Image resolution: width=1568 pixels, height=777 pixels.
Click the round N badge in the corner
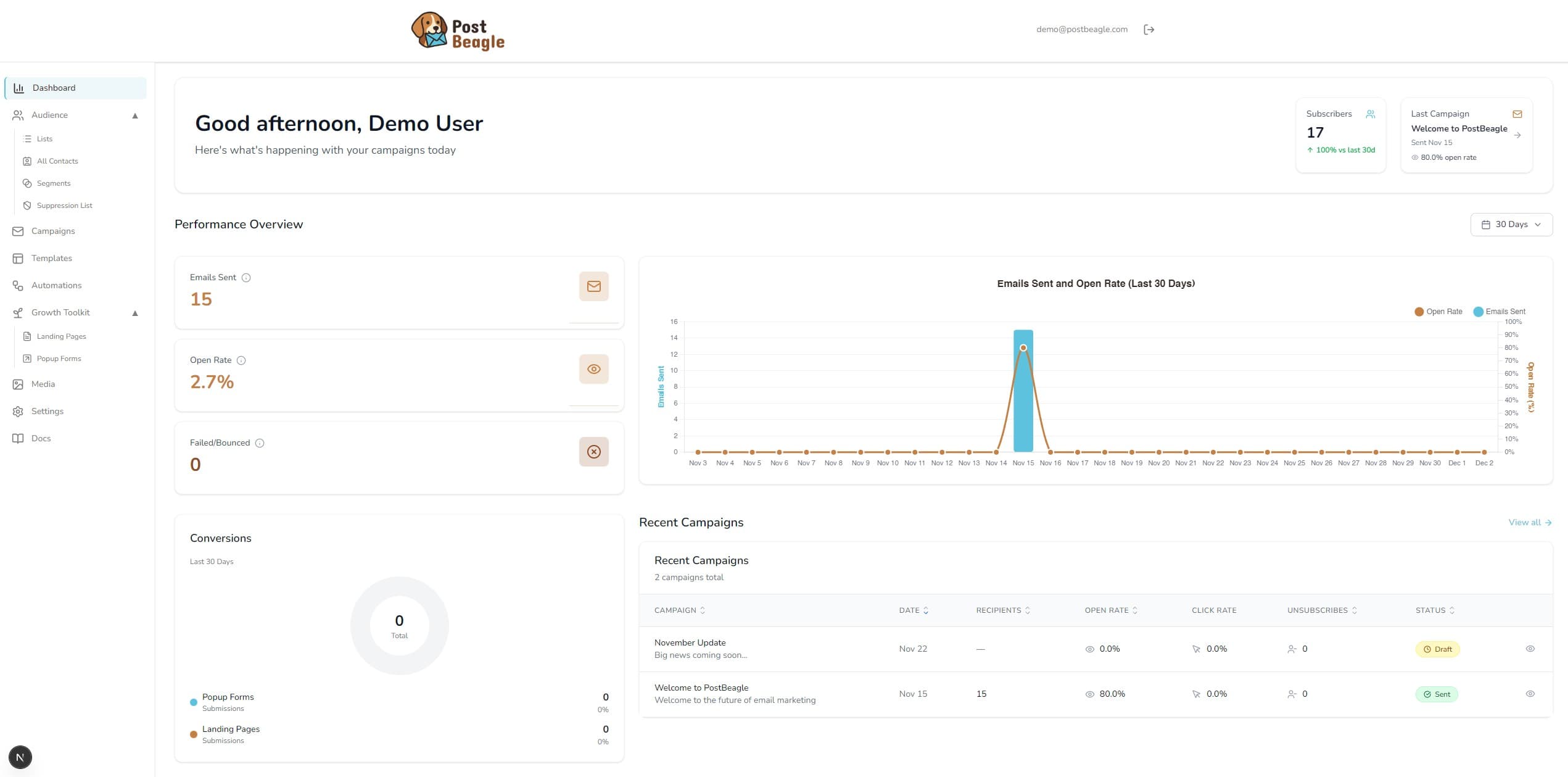(x=20, y=757)
